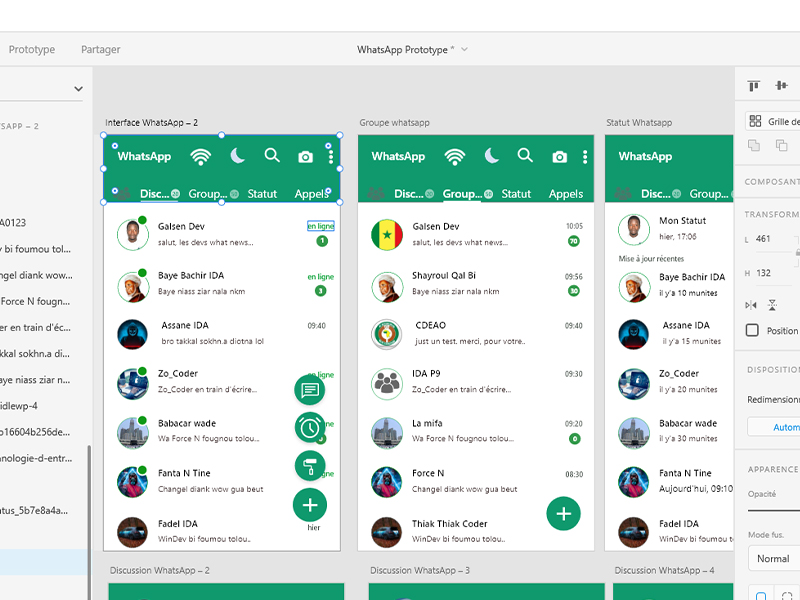Click the Grille de répétition button

tap(773, 121)
